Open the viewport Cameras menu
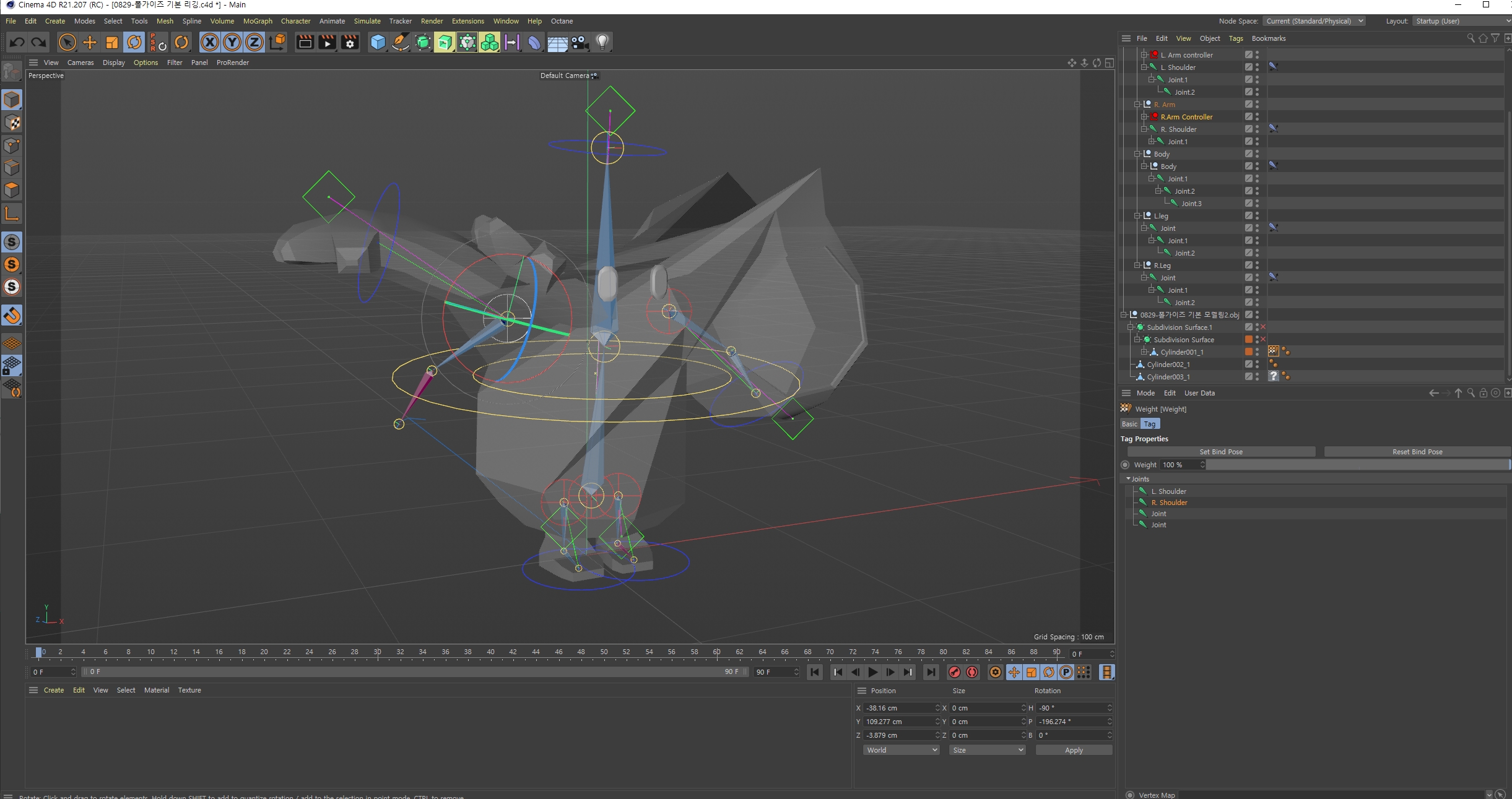Image resolution: width=1512 pixels, height=799 pixels. tap(80, 63)
